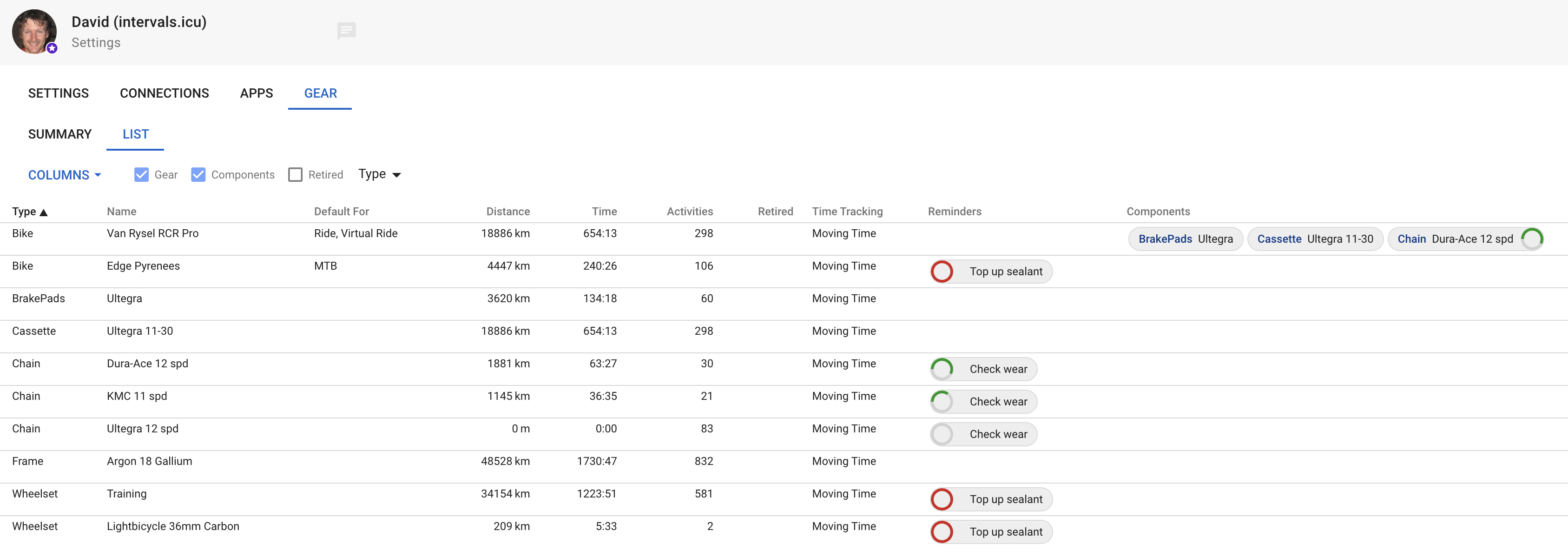Screen dimensions: 1568x557
Task: Uncheck the Gear checkbox
Action: point(141,175)
